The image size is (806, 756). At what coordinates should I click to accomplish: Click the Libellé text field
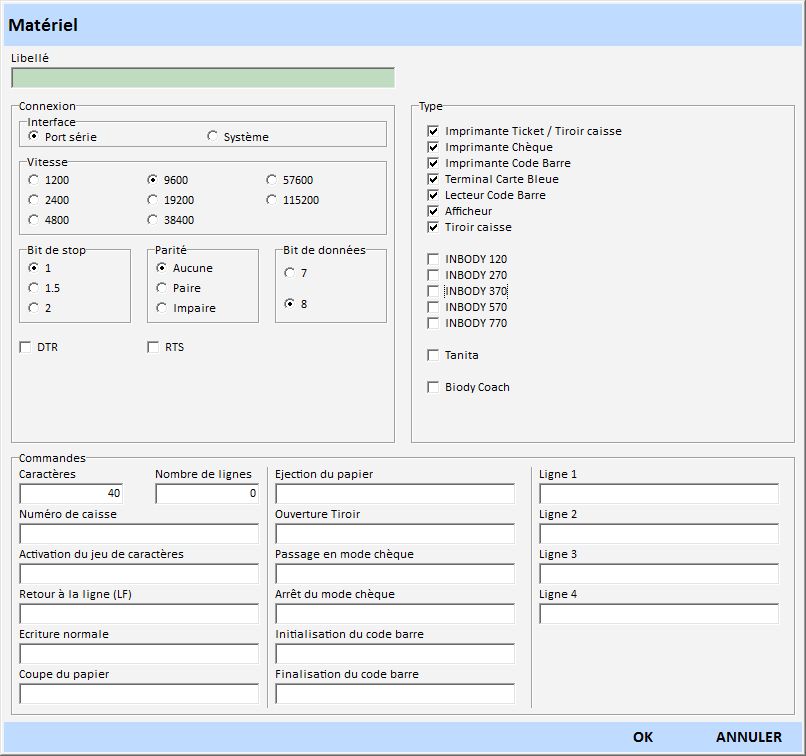(202, 78)
